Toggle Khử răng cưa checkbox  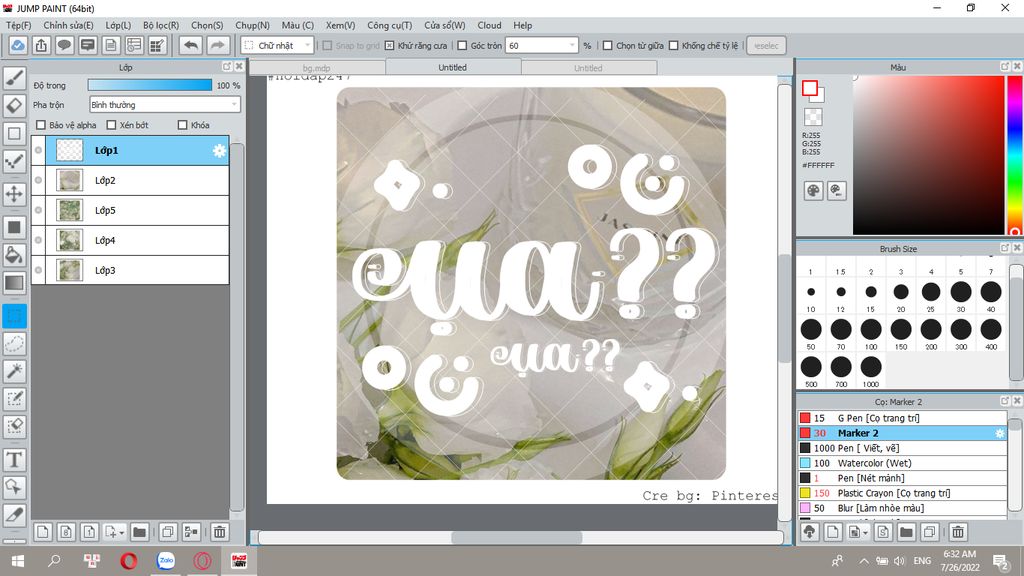389,46
